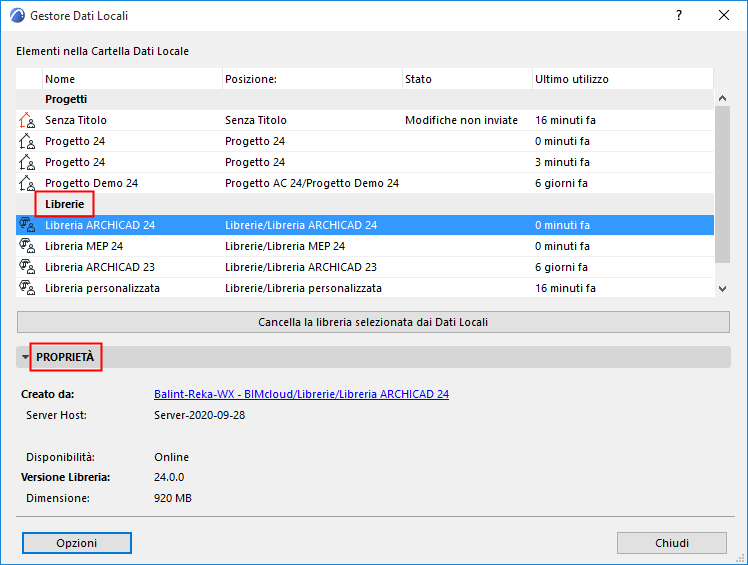Click the Online availability value
748x565 pixels.
(171, 457)
